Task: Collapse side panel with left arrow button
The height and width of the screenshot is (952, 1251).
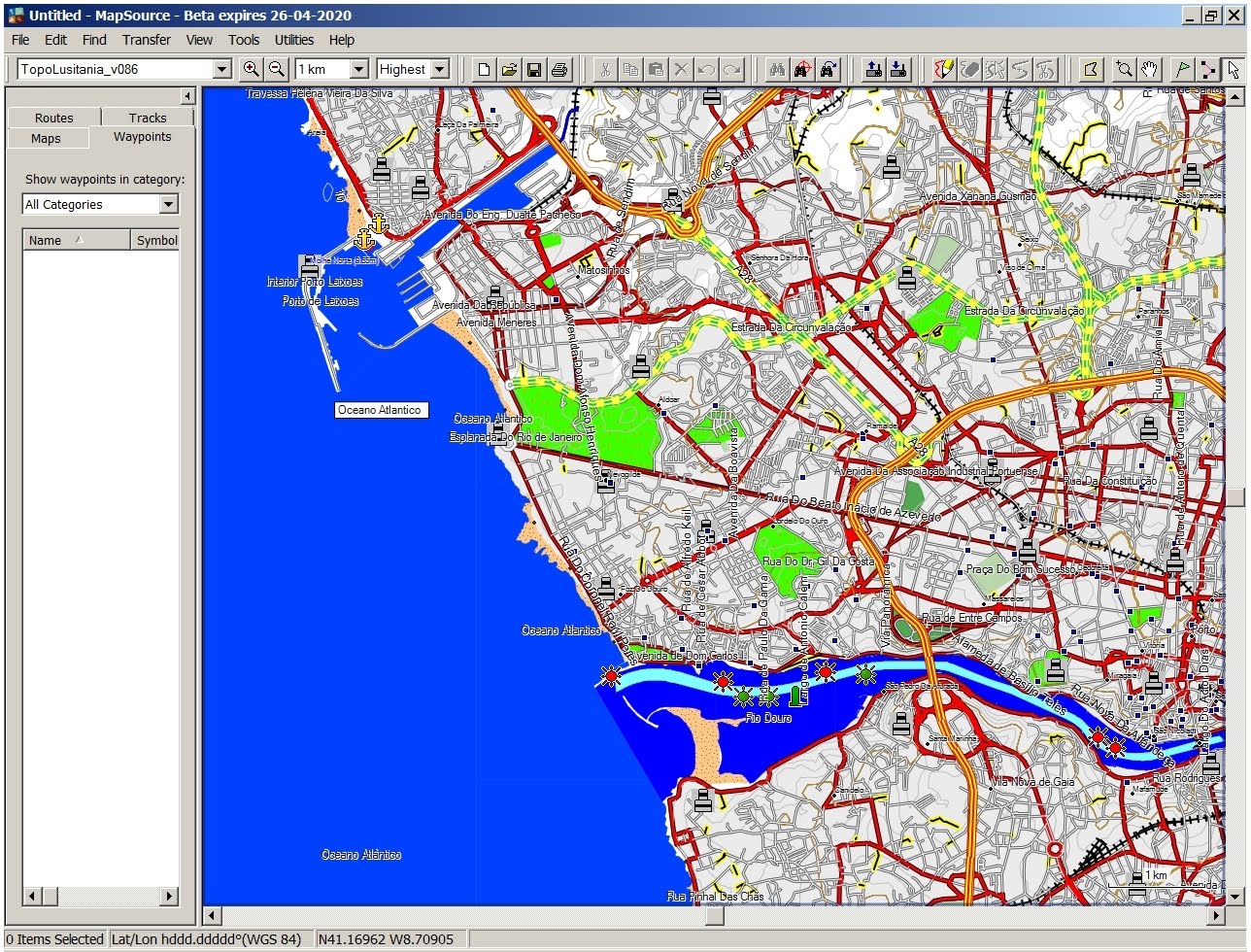Action: pyautogui.click(x=187, y=96)
